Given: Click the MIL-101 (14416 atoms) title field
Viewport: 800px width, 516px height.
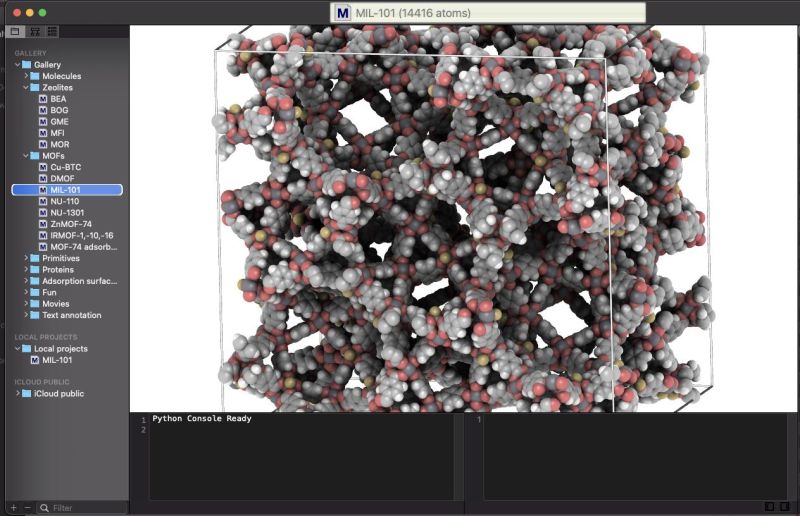Looking at the screenshot, I should coord(488,13).
